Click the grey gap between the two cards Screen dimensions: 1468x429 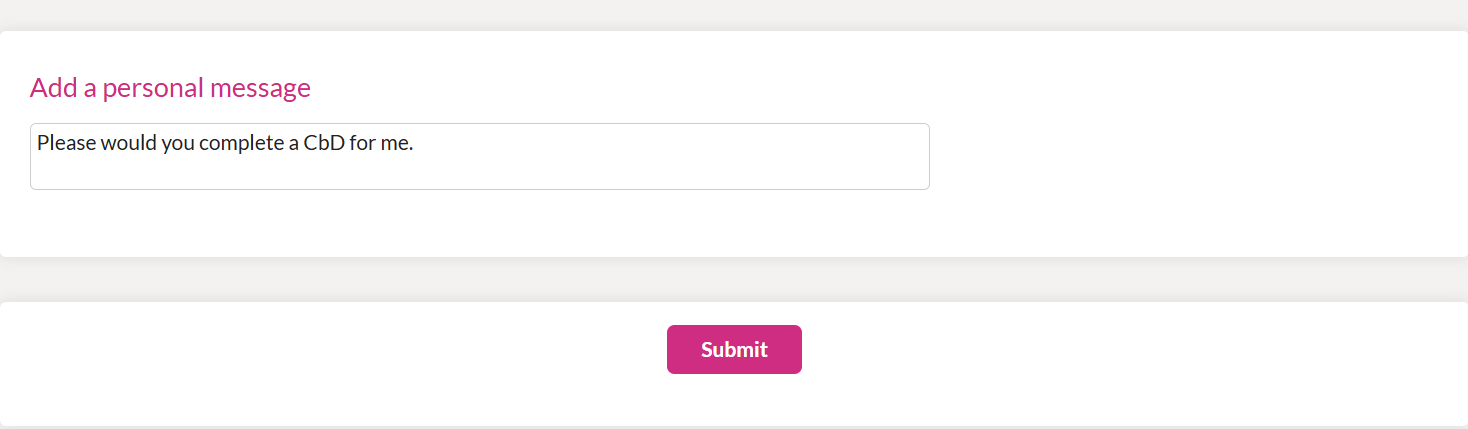pos(734,280)
